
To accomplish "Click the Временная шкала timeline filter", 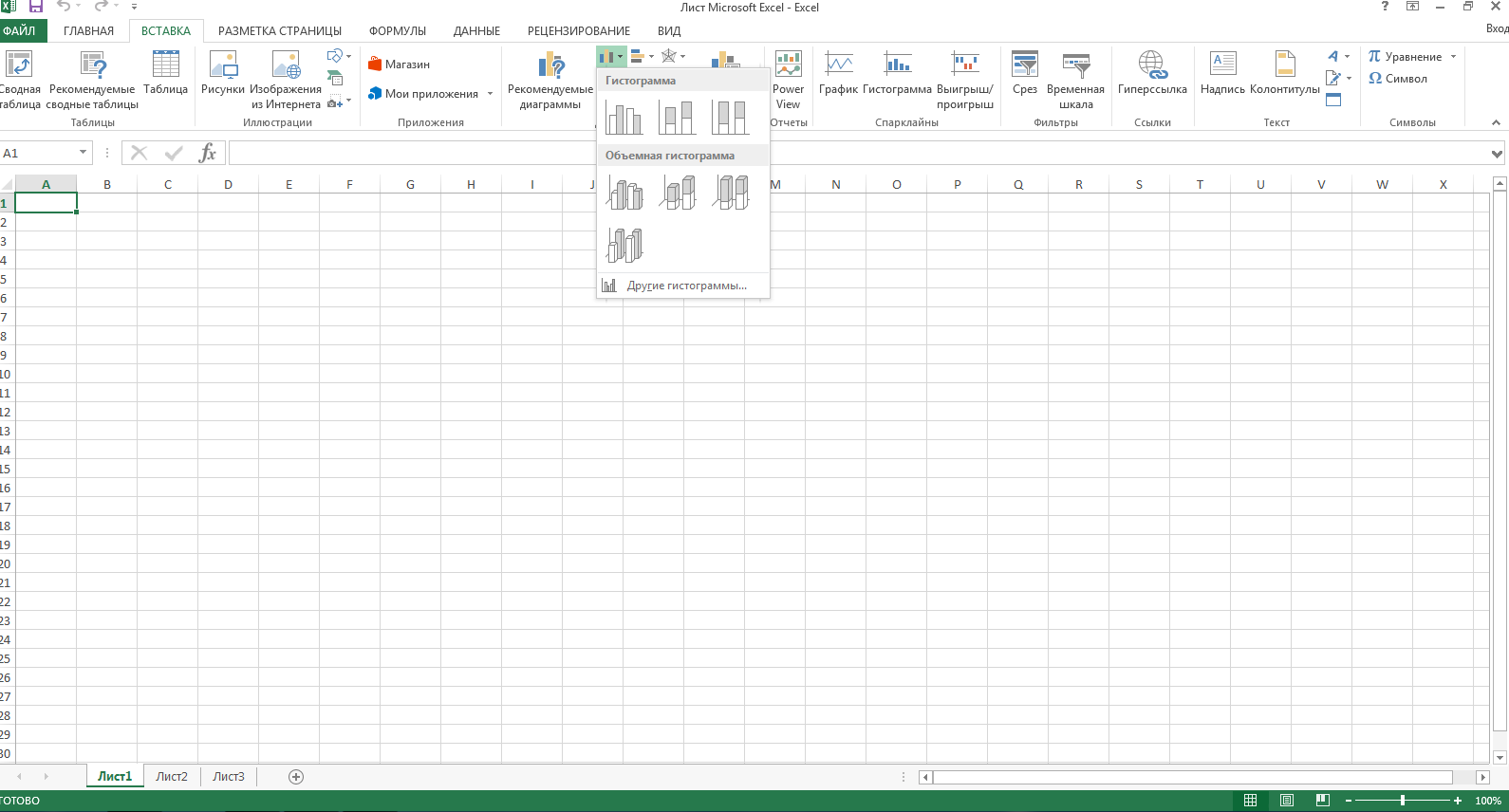I will coord(1075,80).
